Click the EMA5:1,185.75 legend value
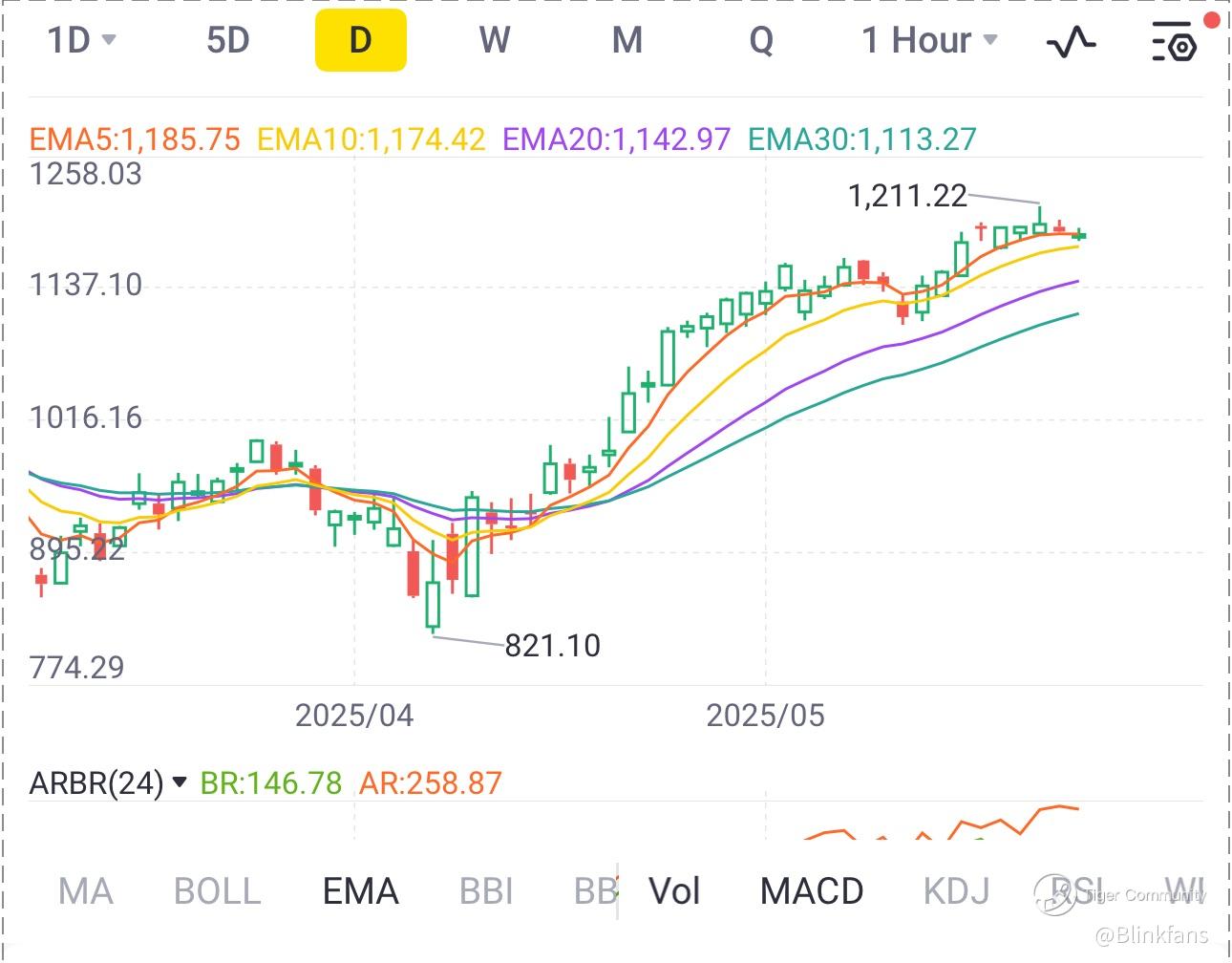The width and height of the screenshot is (1232, 963). [x=135, y=139]
